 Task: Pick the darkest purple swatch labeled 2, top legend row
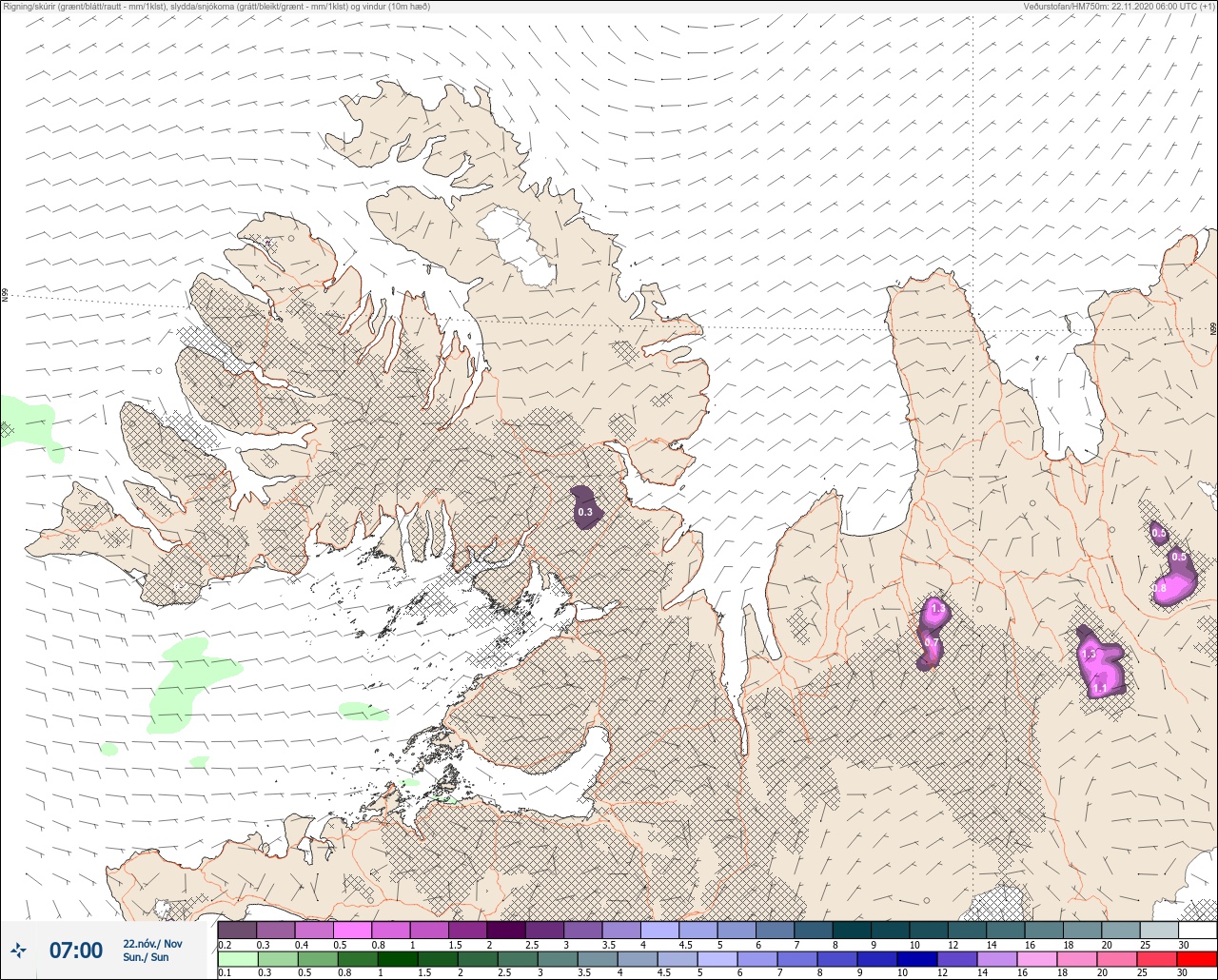(x=505, y=930)
